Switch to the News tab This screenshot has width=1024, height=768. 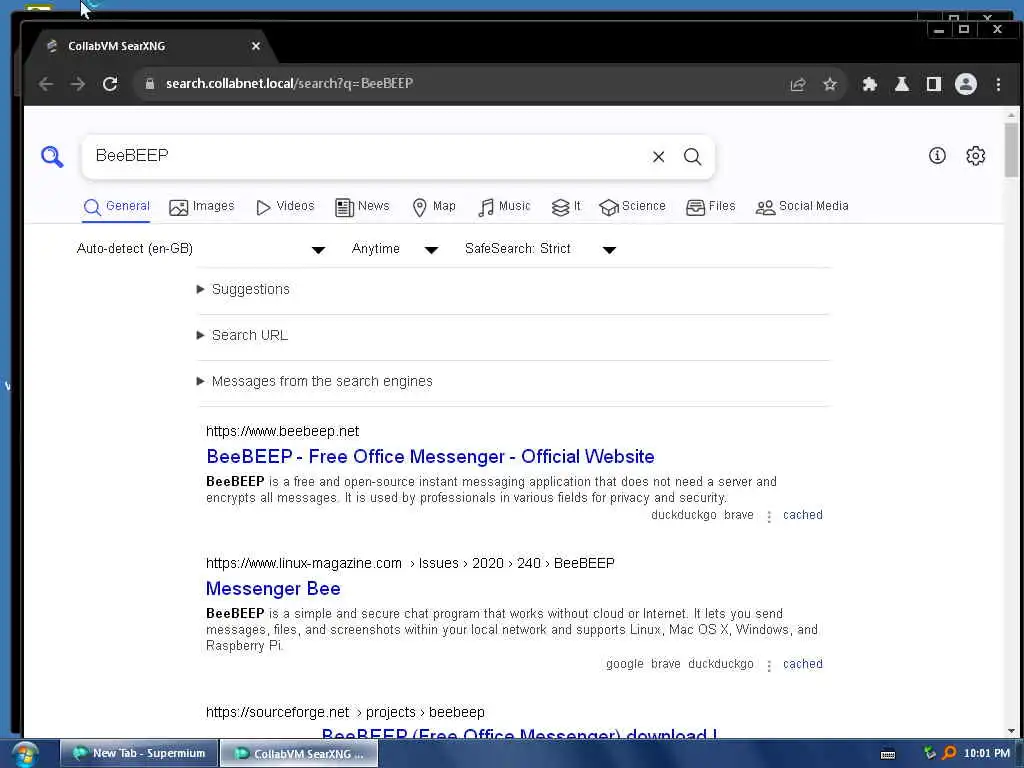point(362,207)
